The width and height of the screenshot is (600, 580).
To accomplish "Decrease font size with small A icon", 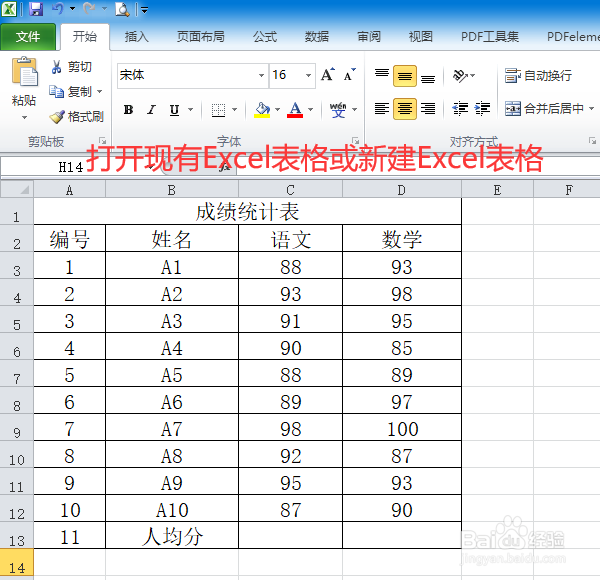I will click(x=349, y=75).
